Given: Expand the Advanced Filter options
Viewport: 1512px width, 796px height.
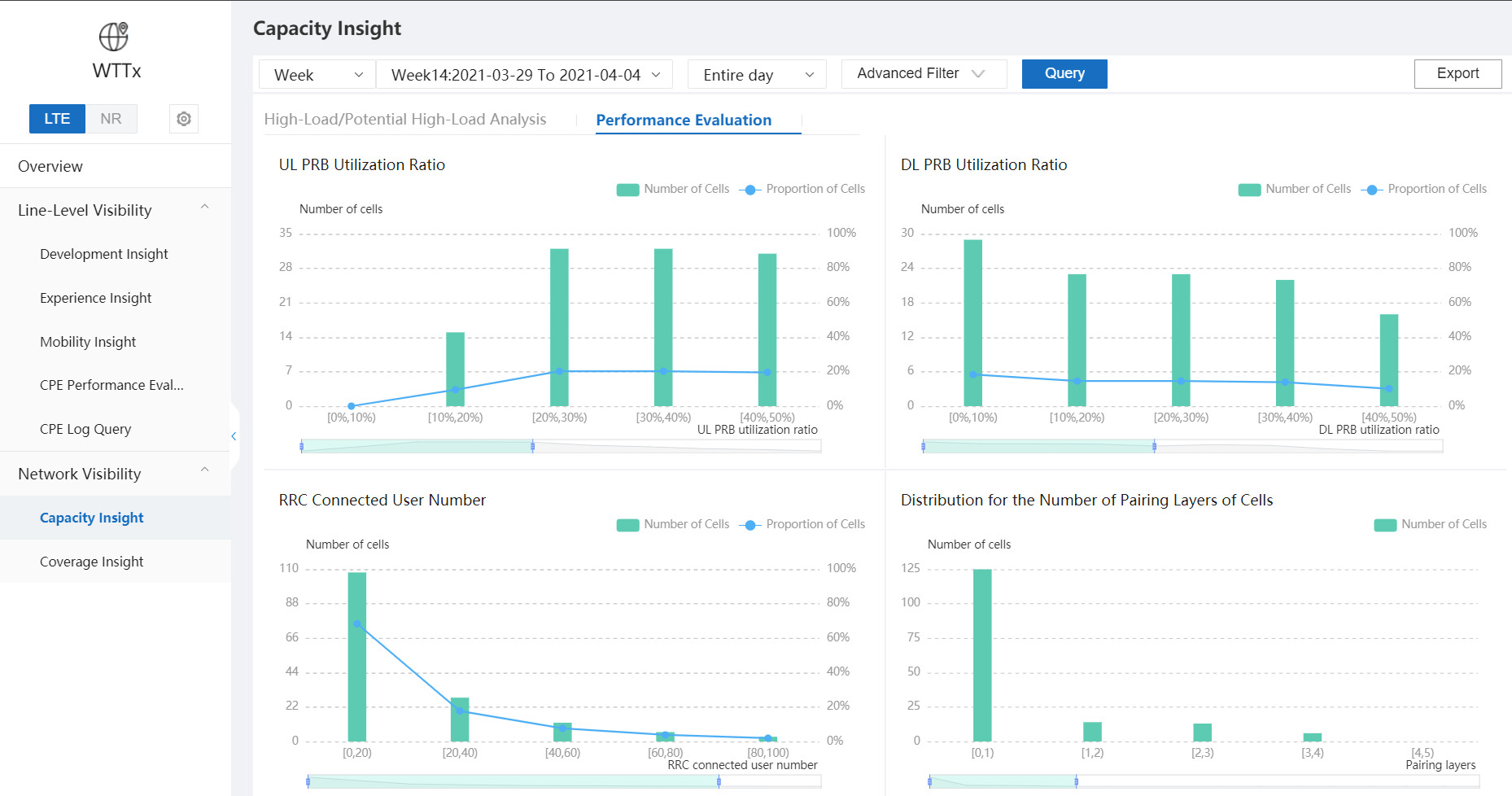Looking at the screenshot, I should [924, 74].
